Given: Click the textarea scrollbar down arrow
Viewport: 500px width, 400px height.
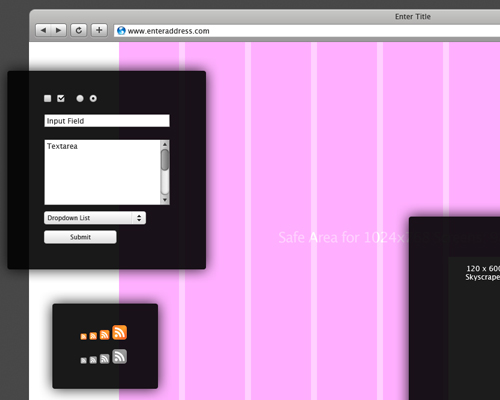Looking at the screenshot, I should 165,200.
